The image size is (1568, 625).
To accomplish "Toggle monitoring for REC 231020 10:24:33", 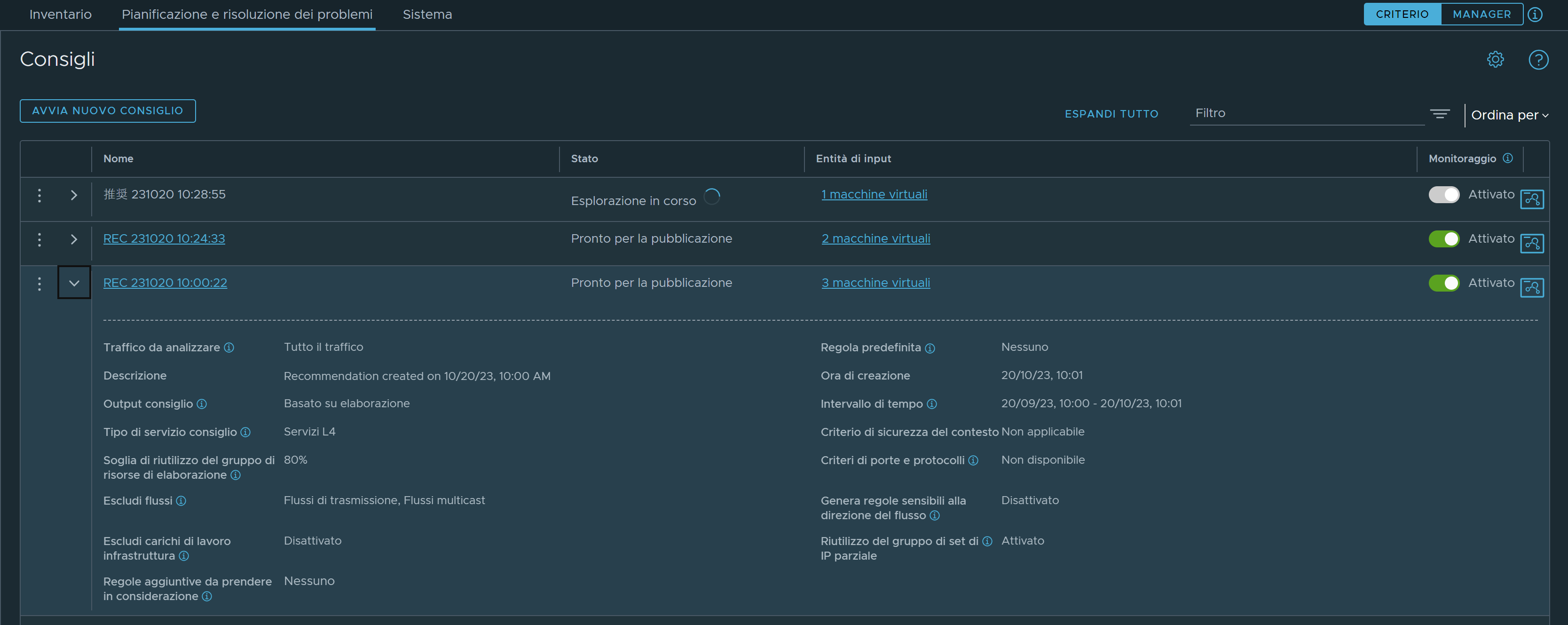I will coord(1444,239).
